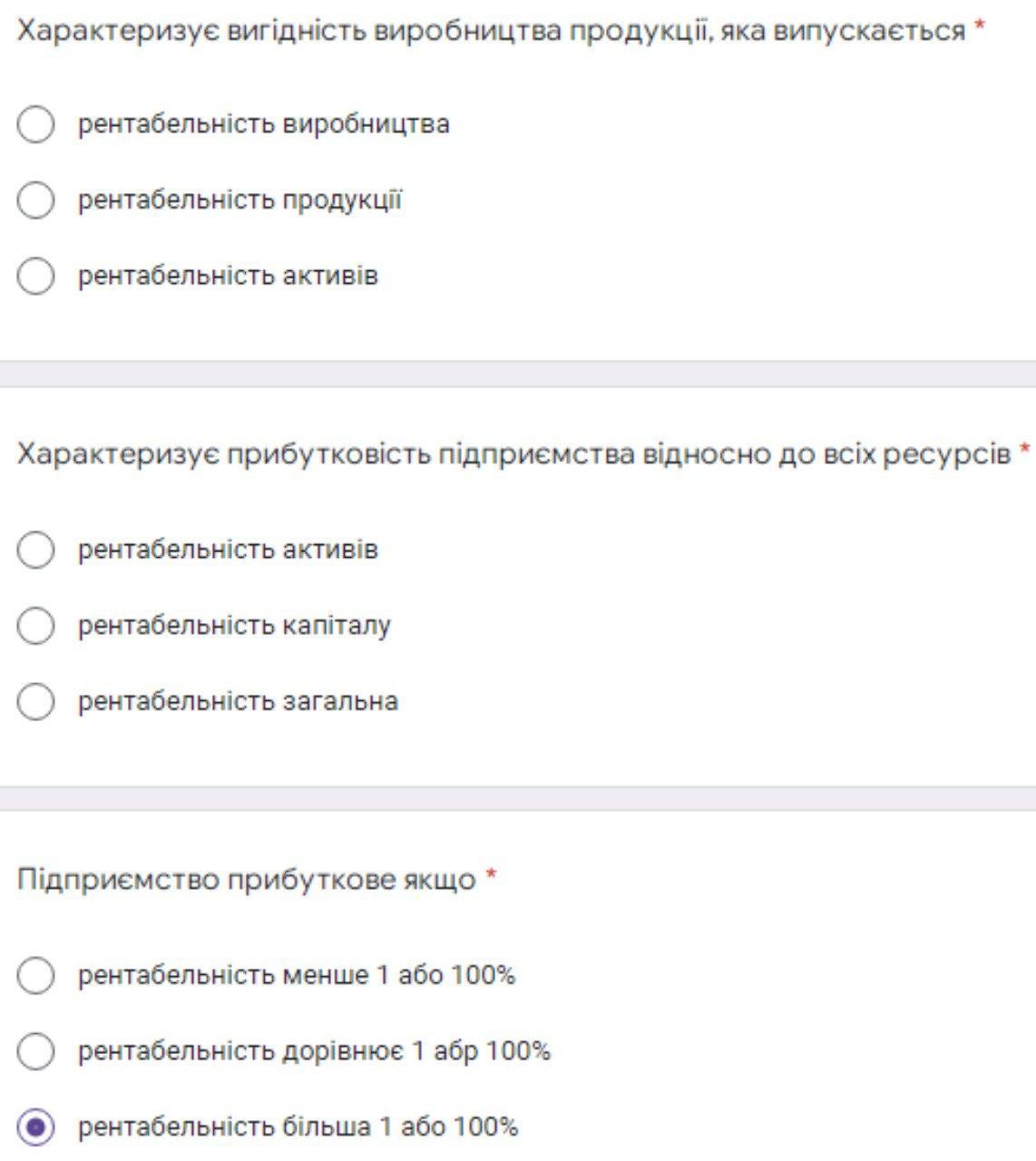Click 'рентабельність менше 1 або 100%' label text
Image resolution: width=1036 pixels, height=1161 pixels.
[x=297, y=976]
